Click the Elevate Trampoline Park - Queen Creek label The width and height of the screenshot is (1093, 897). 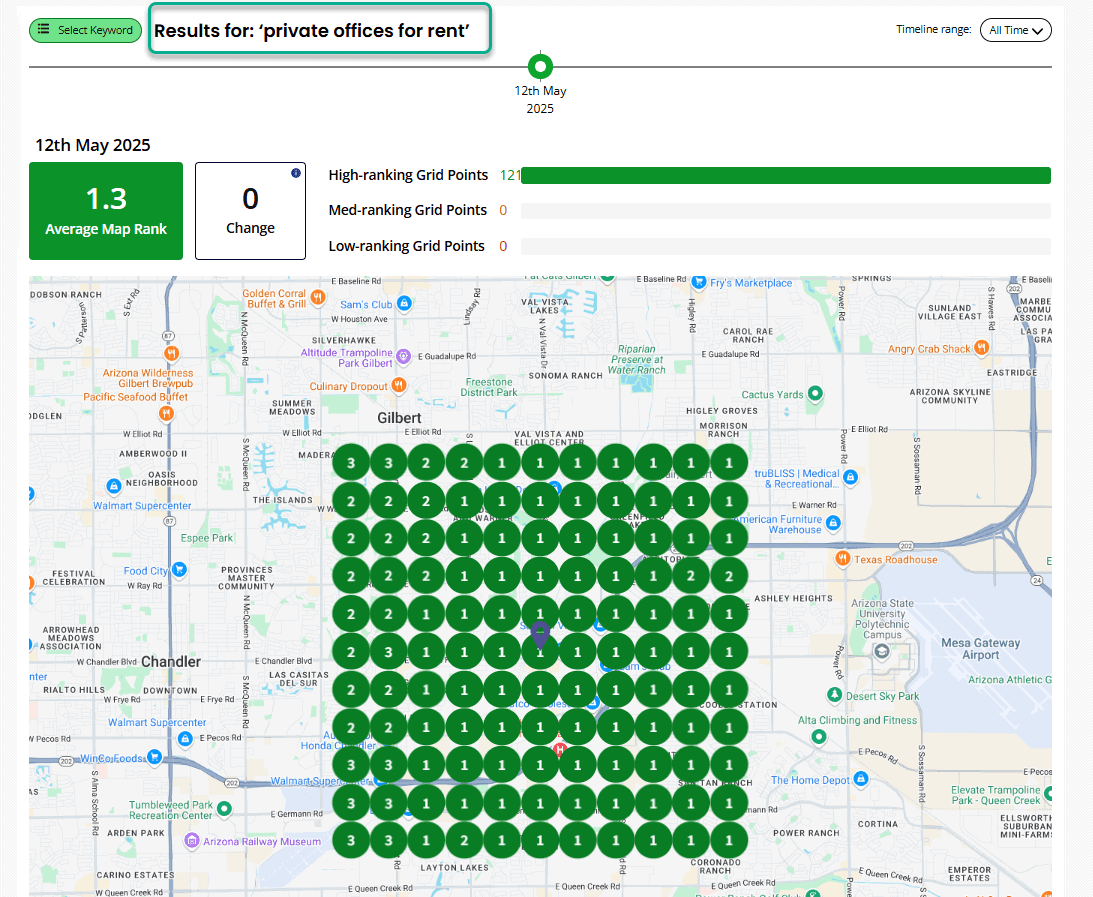pyautogui.click(x=995, y=795)
